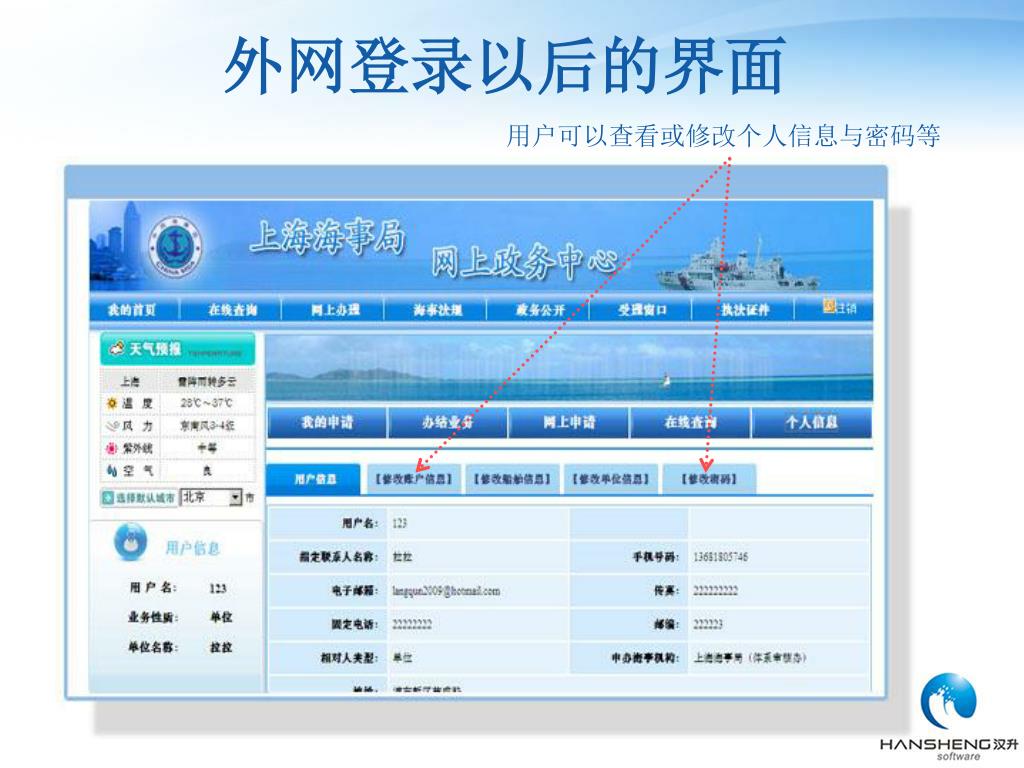The image size is (1024, 768).
Task: Open 执法证件 in the top navigation
Action: click(745, 310)
